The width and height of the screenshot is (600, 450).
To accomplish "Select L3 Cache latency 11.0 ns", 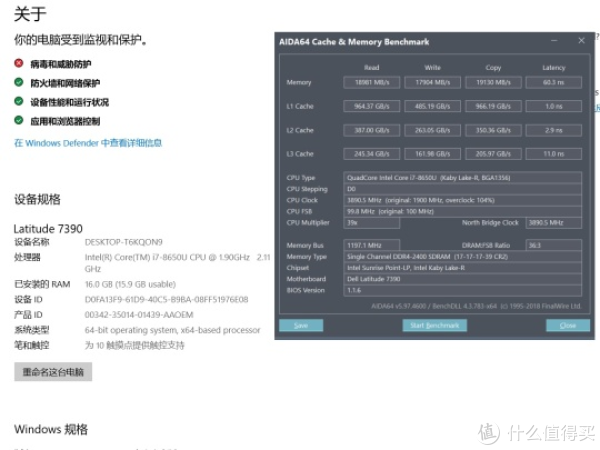I will (554, 154).
